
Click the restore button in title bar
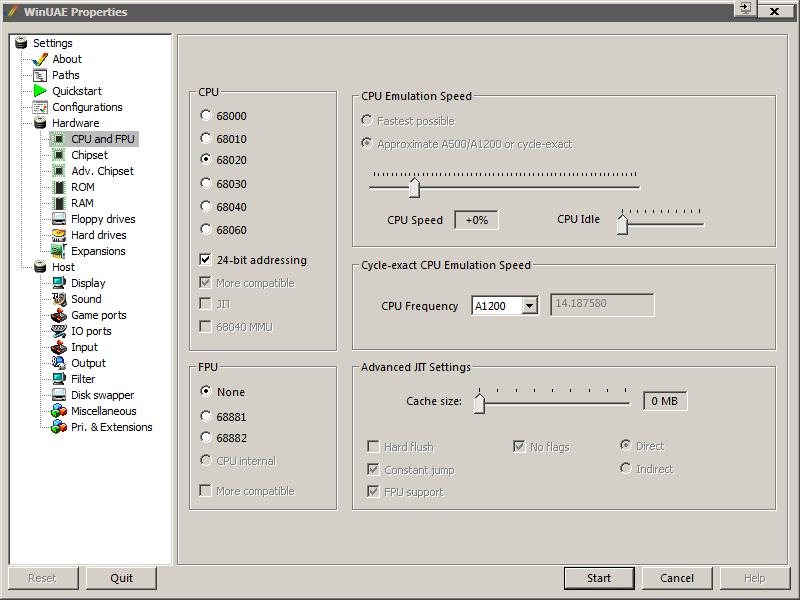coord(745,8)
